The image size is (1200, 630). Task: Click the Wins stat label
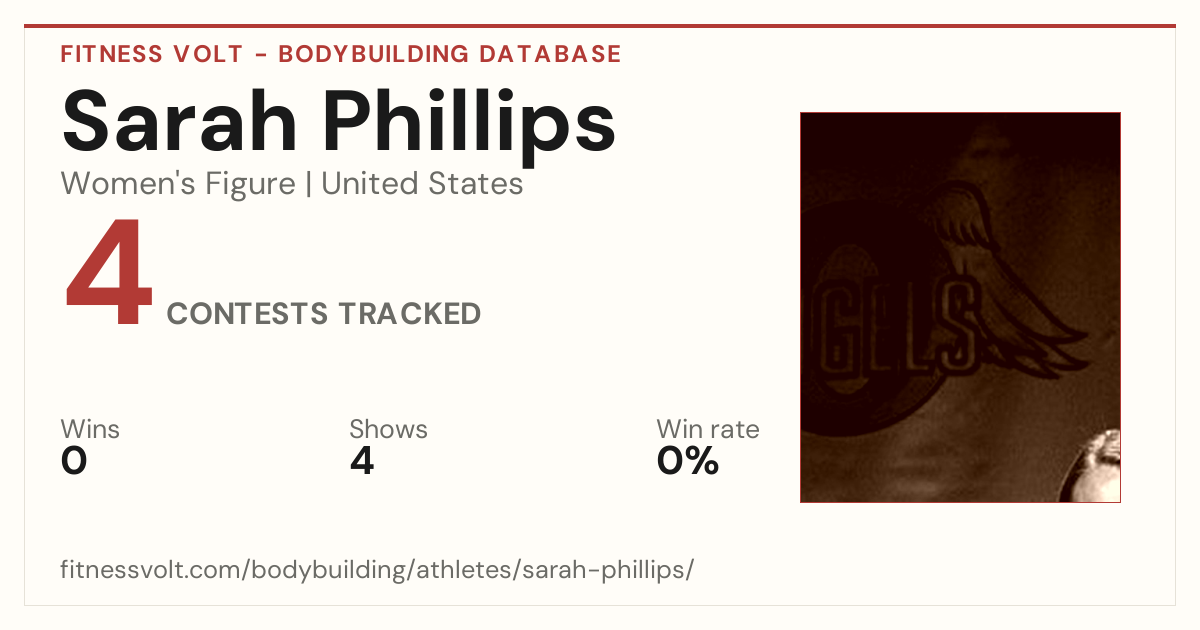pos(90,430)
